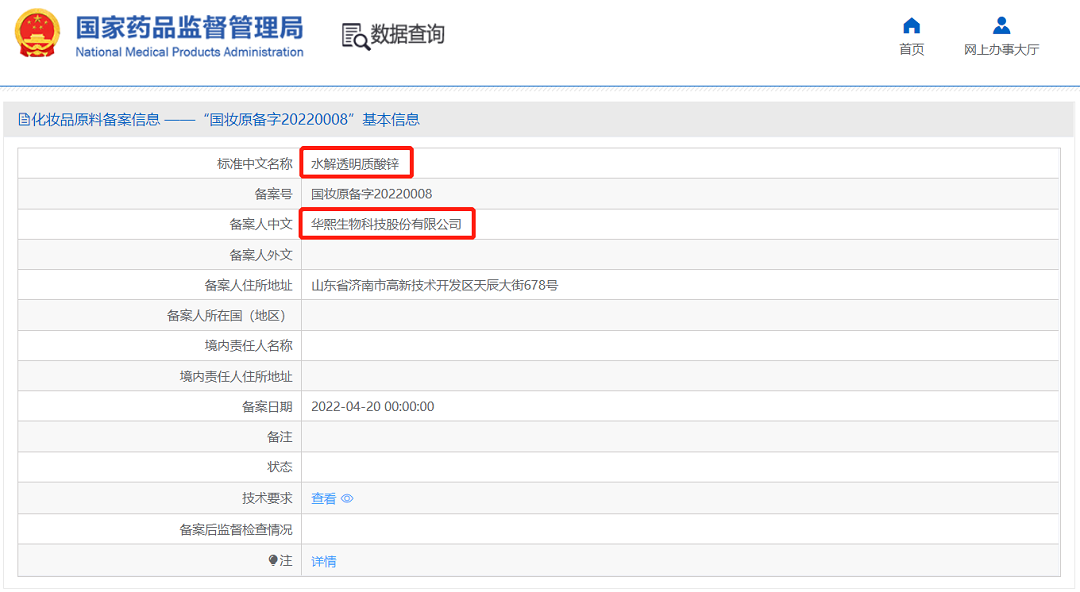Image resolution: width=1080 pixels, height=592 pixels.
Task: Click the user icon above 网上办事大厅
Action: point(1001,26)
